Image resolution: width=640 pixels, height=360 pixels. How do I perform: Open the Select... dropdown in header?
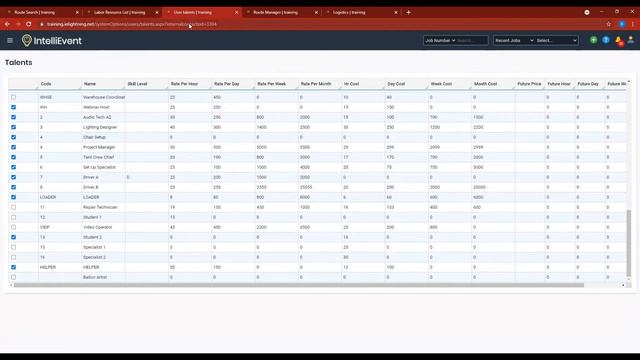tap(556, 40)
